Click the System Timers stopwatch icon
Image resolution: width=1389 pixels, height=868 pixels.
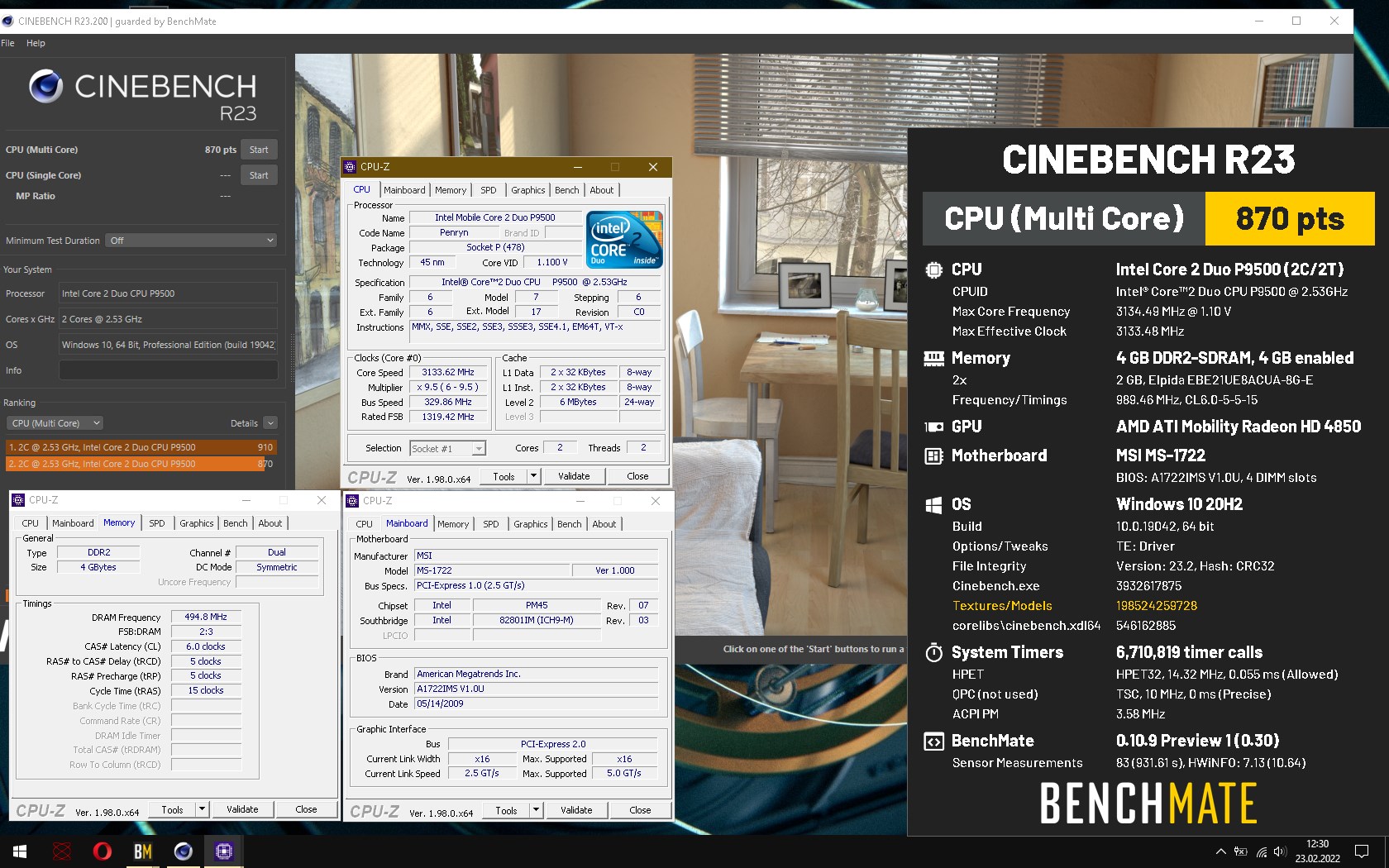pos(933,653)
